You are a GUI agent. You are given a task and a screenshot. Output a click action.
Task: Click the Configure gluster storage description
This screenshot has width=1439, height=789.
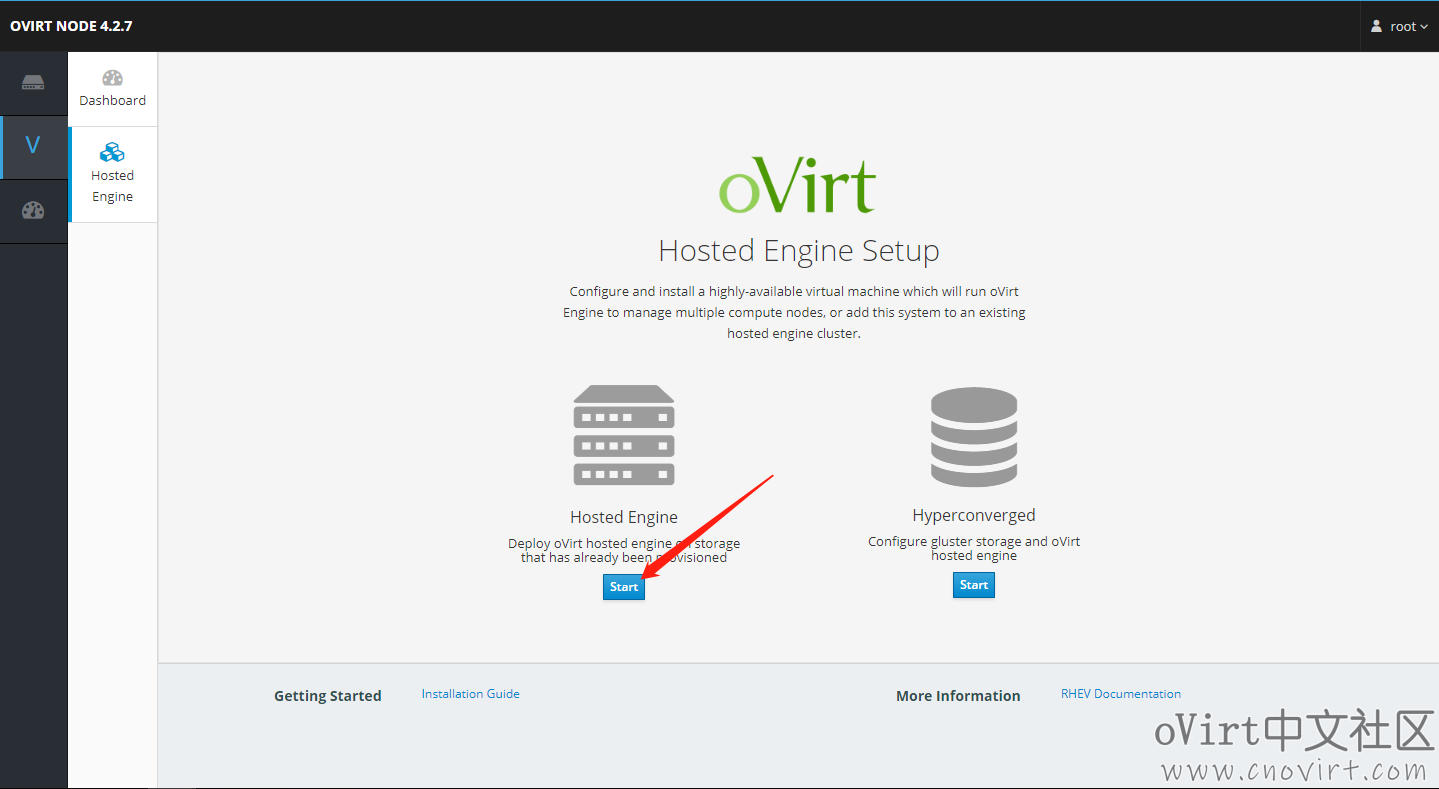coord(974,548)
